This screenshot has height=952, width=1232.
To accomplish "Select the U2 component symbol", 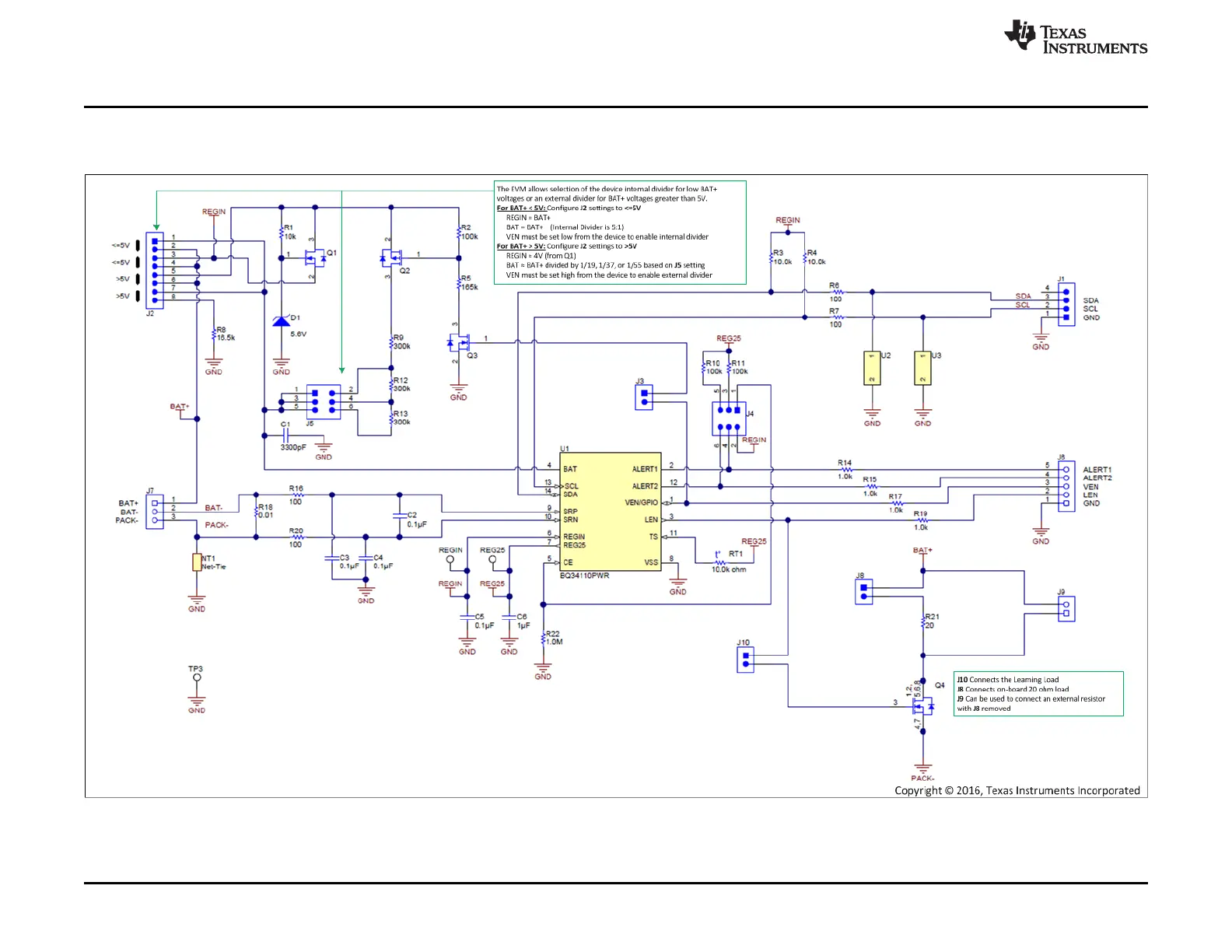I will pos(872,368).
